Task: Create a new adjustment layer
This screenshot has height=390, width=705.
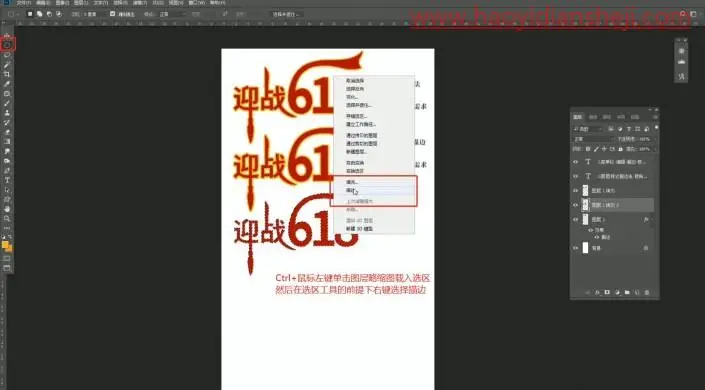Action: [617, 292]
